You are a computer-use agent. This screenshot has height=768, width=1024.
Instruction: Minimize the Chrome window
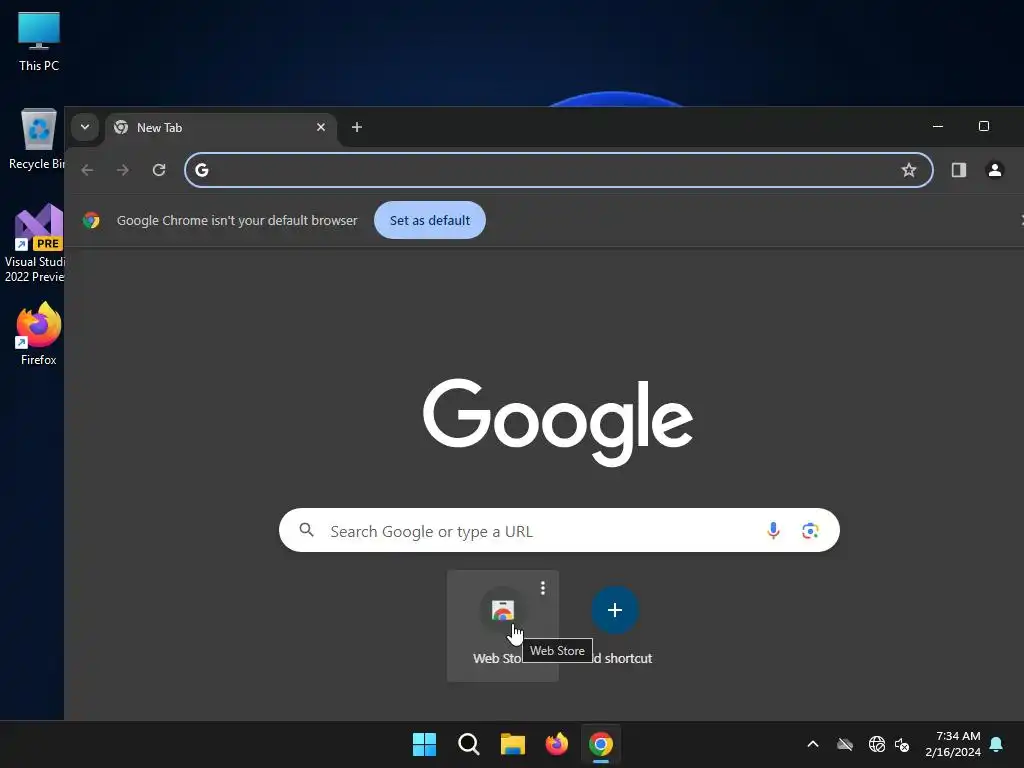938,126
